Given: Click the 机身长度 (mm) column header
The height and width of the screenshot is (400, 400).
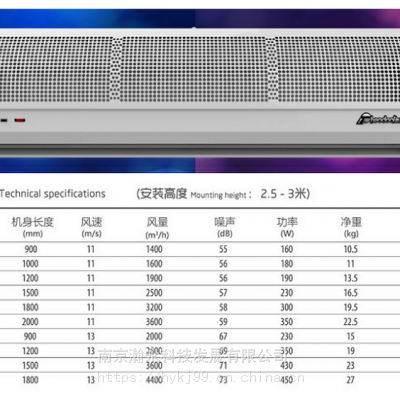Looking at the screenshot, I should pyautogui.click(x=33, y=227).
